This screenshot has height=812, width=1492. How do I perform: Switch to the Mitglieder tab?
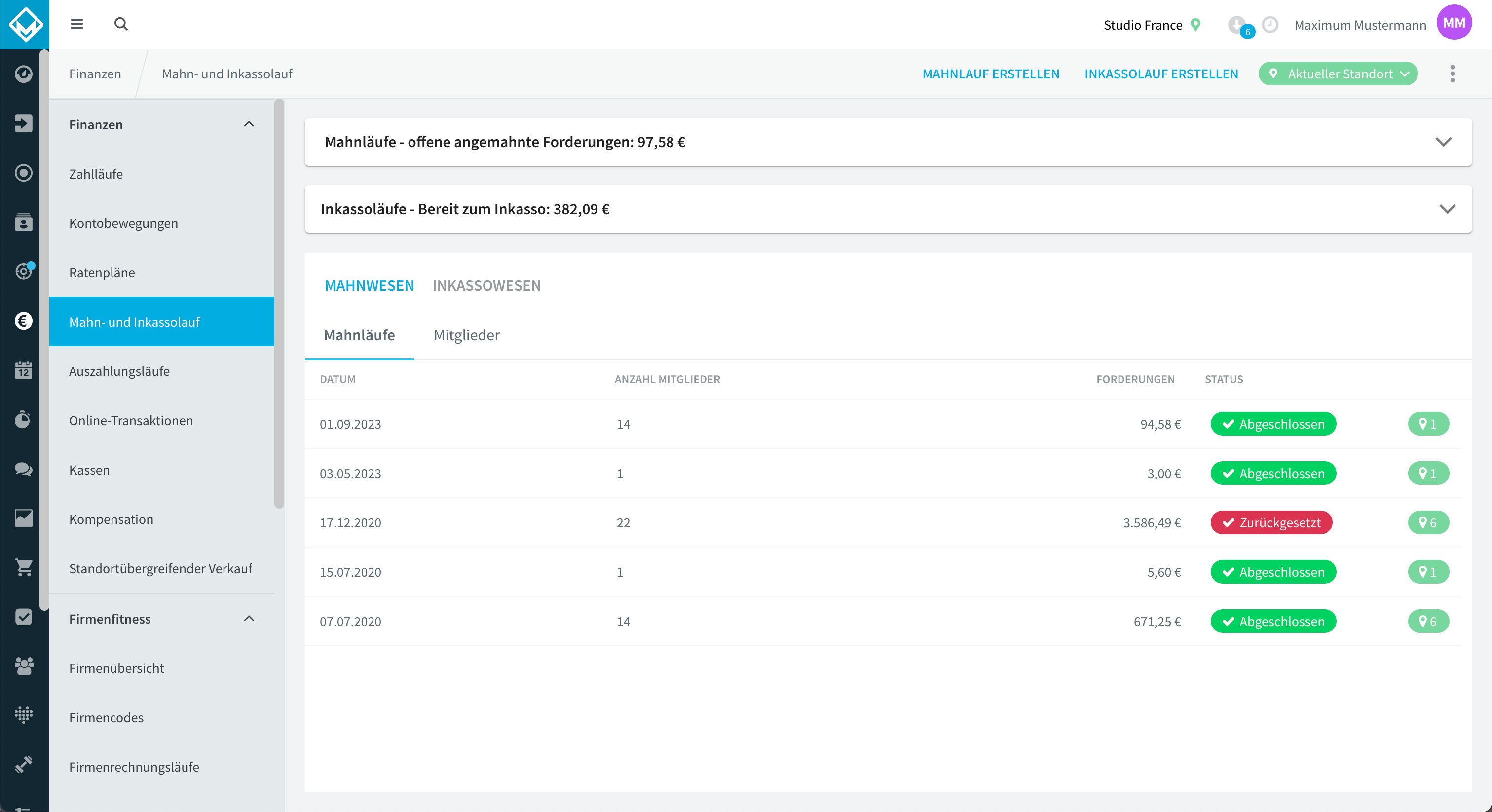point(467,335)
